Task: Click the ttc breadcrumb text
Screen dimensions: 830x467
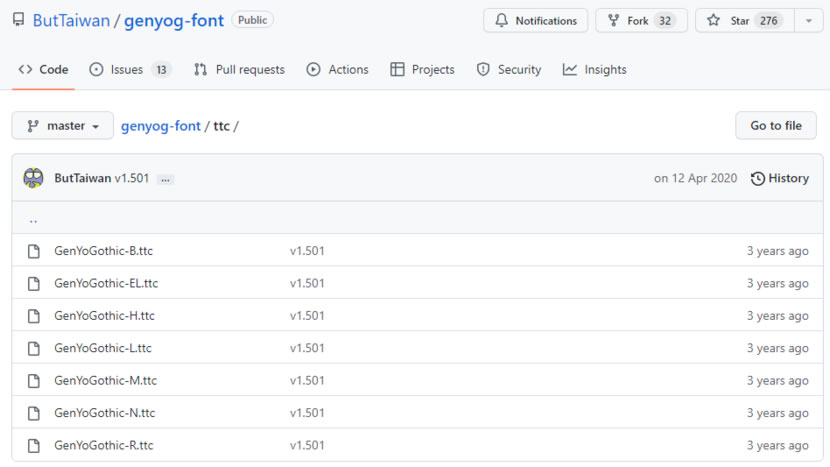Action: [x=221, y=126]
